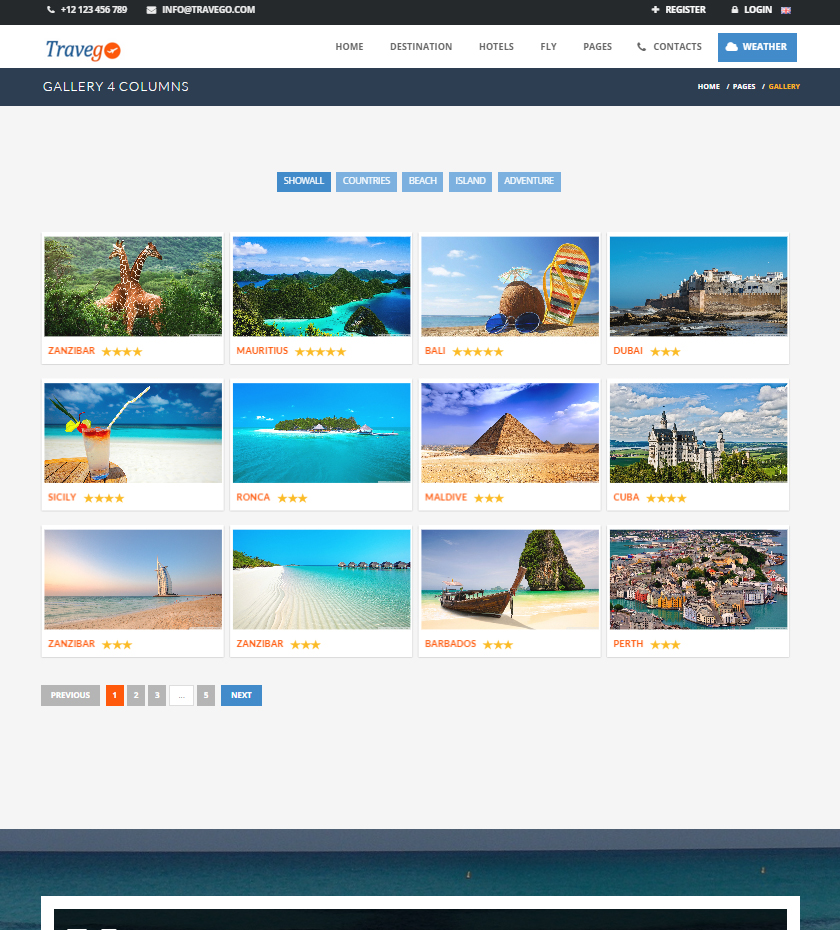Click the Perth star rating
This screenshot has width=840, height=930.
point(665,645)
